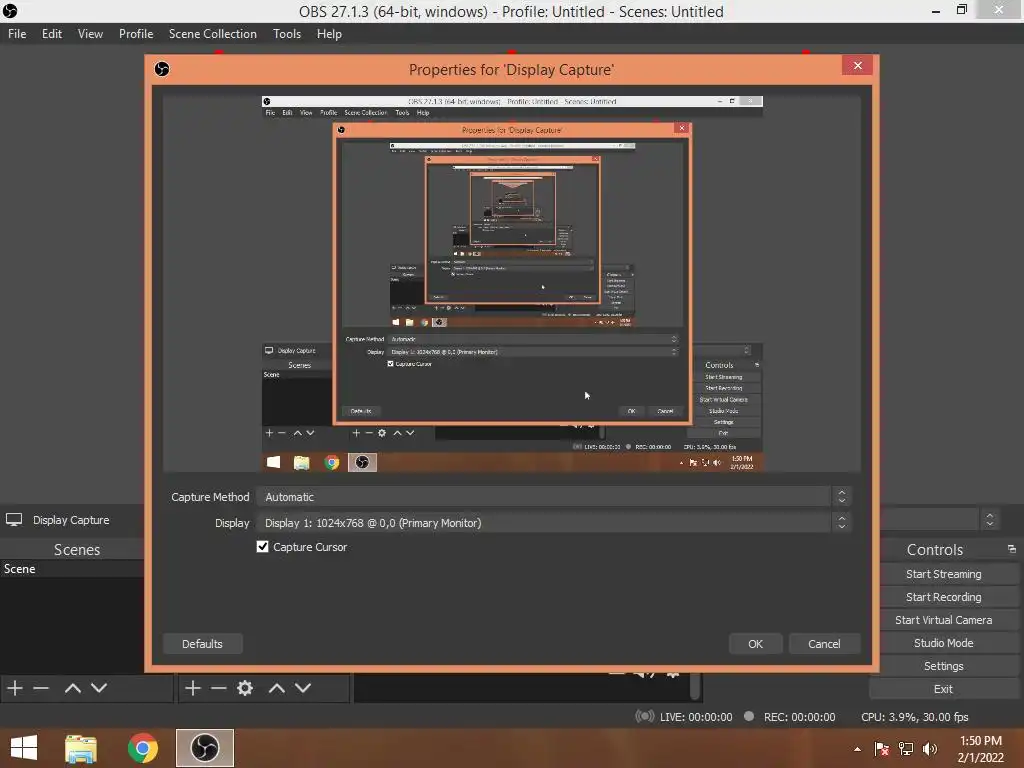Screen dimensions: 1024x768
Task: Open the Scene Collection menu
Action: [212, 34]
